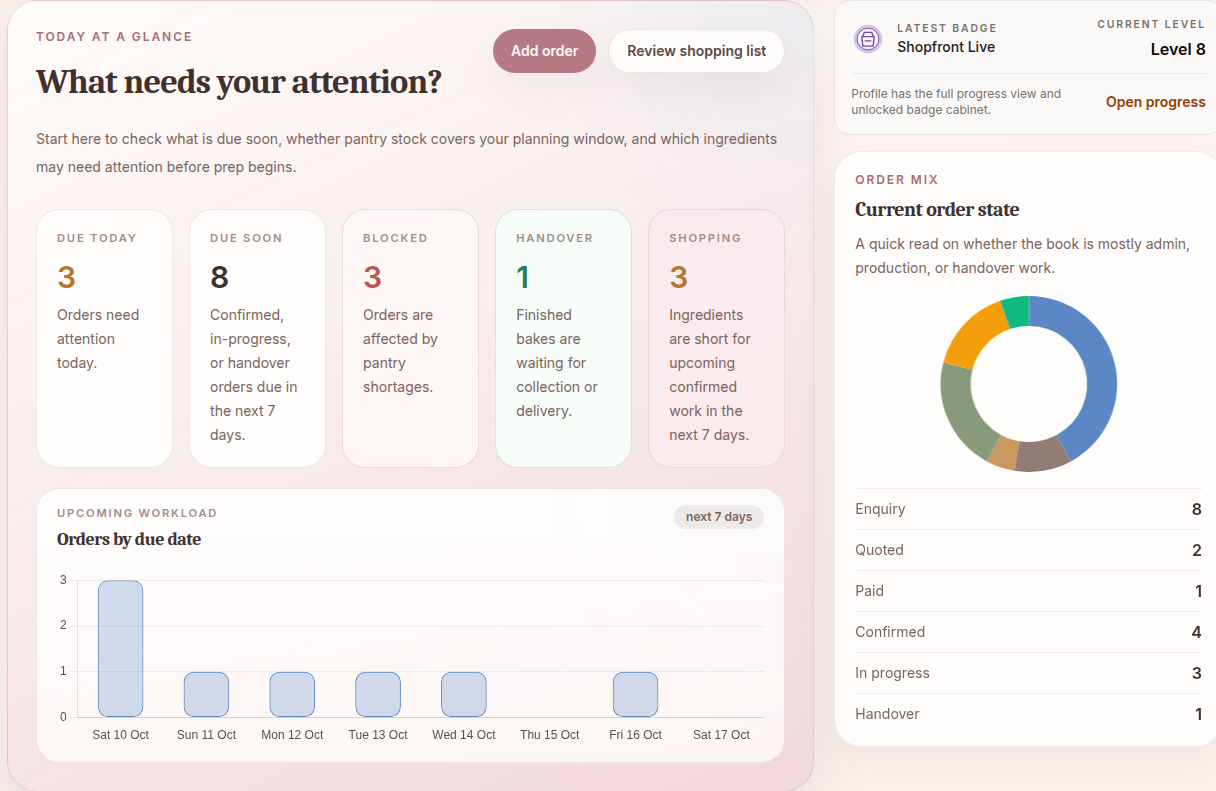The height and width of the screenshot is (791, 1216).
Task: Click the Shopfront Live badge name
Action: (x=946, y=47)
